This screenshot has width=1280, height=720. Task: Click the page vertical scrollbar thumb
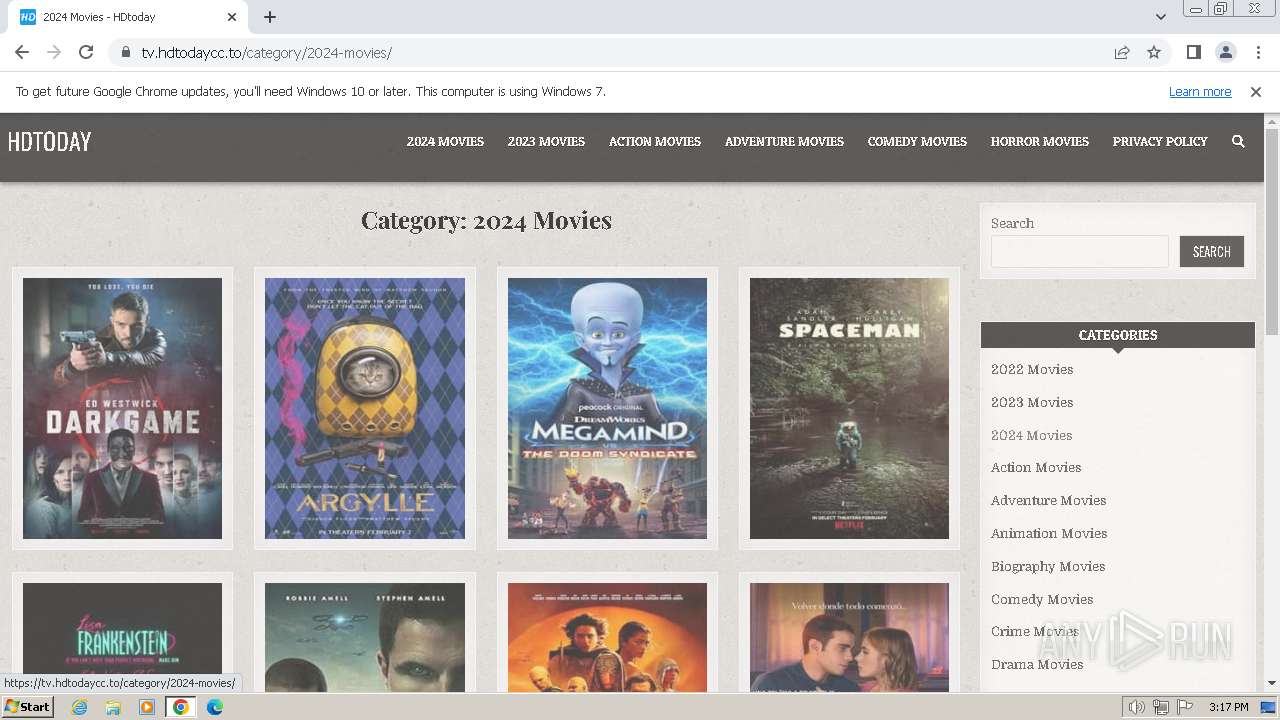click(1272, 230)
